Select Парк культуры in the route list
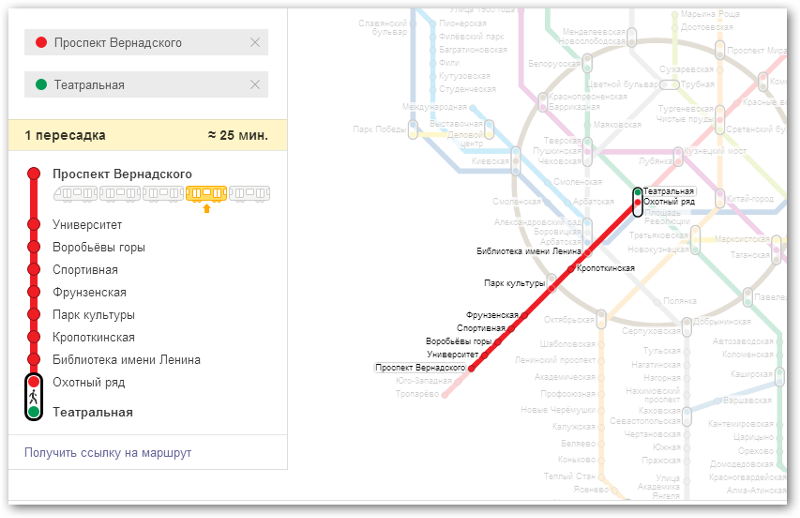Screen dimensions: 800x518 93,315
